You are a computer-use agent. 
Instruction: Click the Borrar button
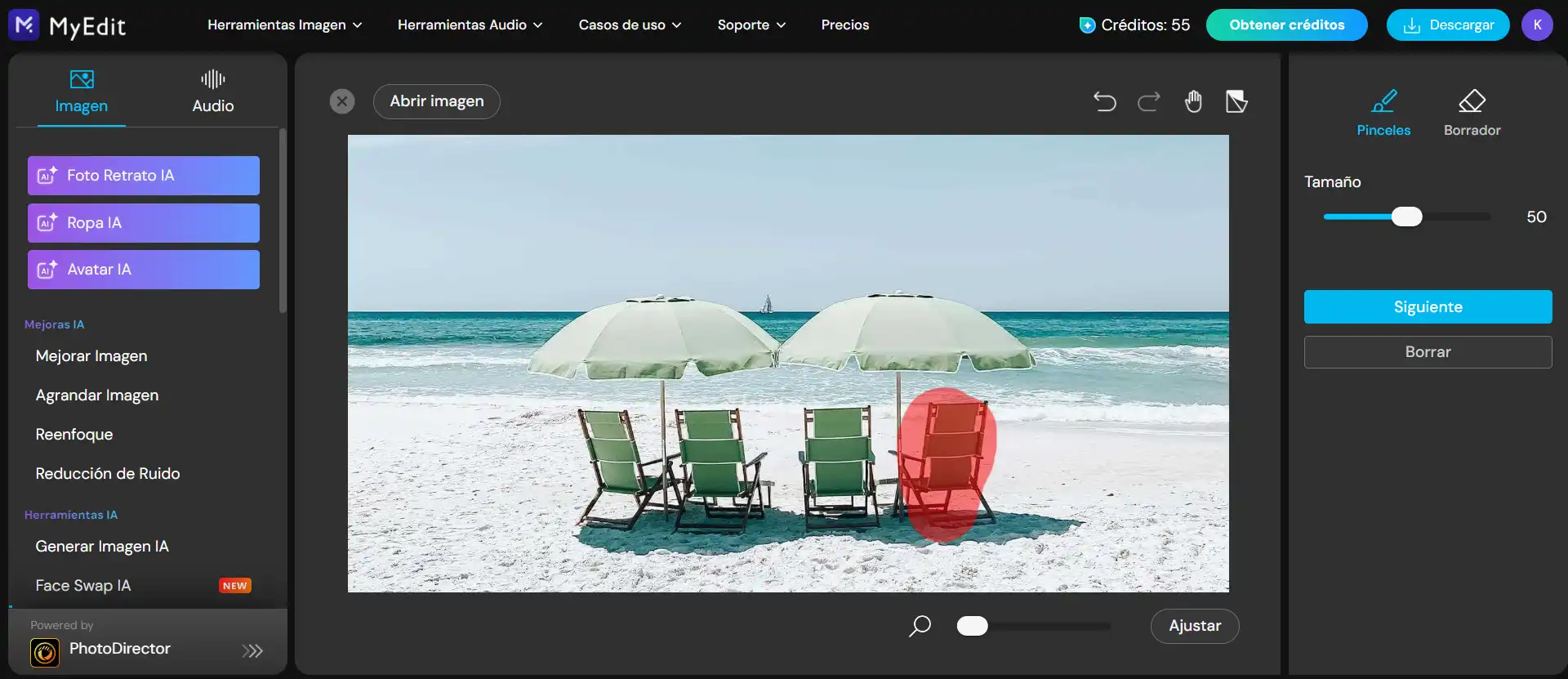pyautogui.click(x=1428, y=352)
